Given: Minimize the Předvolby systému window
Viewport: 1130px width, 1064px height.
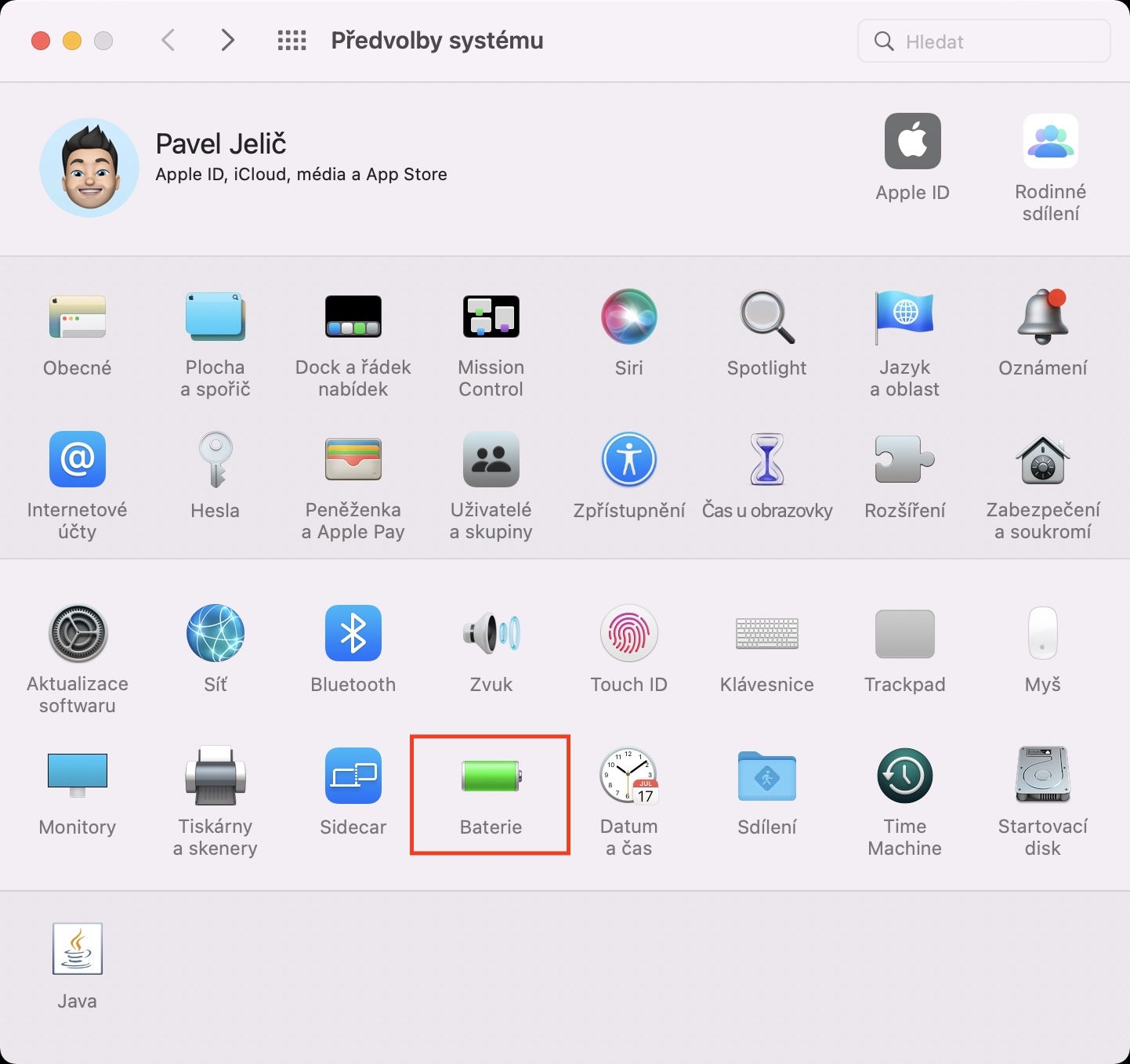Looking at the screenshot, I should 72,41.
